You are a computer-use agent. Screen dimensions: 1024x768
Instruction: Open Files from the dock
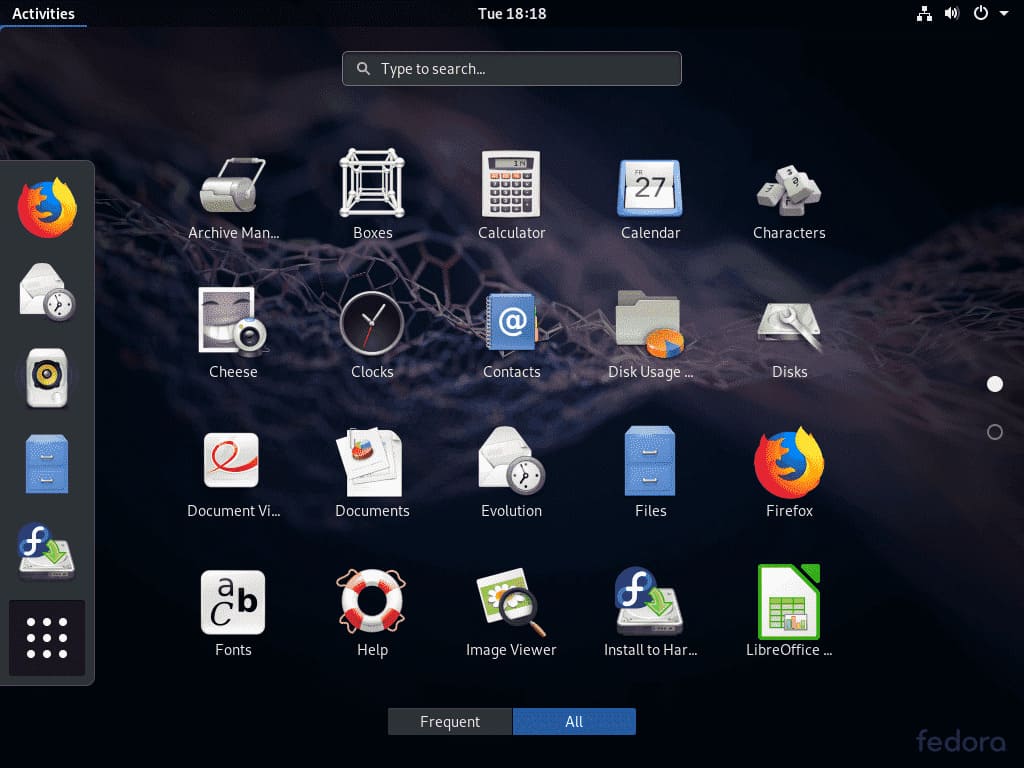click(x=45, y=463)
